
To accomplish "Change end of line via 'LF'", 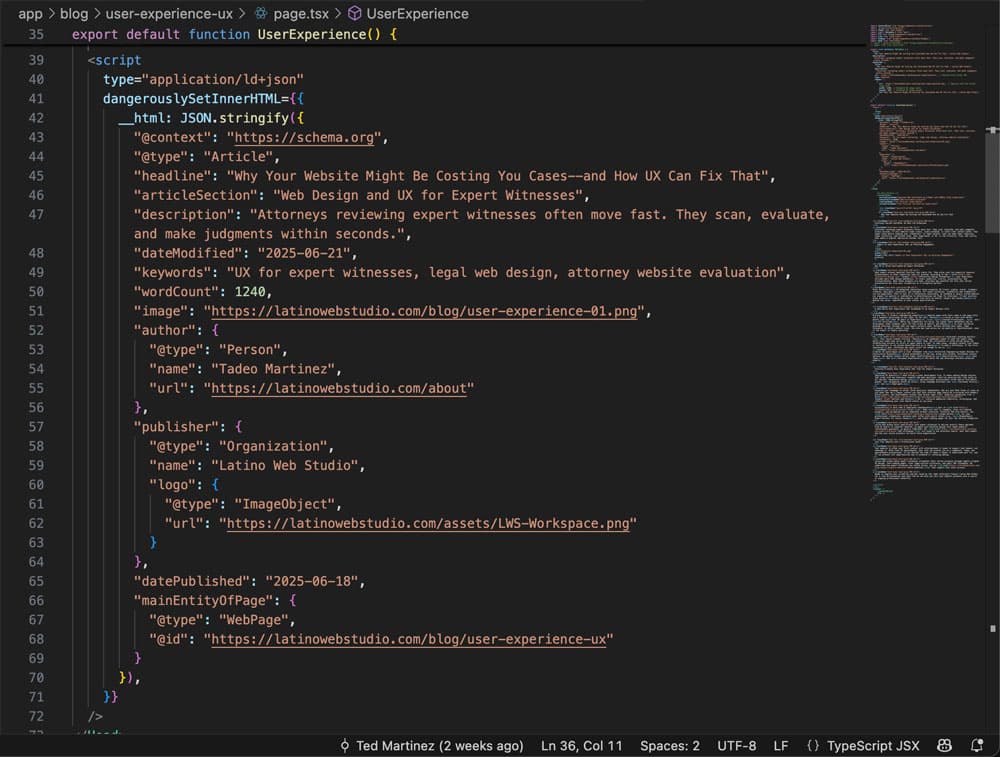I will [x=781, y=746].
